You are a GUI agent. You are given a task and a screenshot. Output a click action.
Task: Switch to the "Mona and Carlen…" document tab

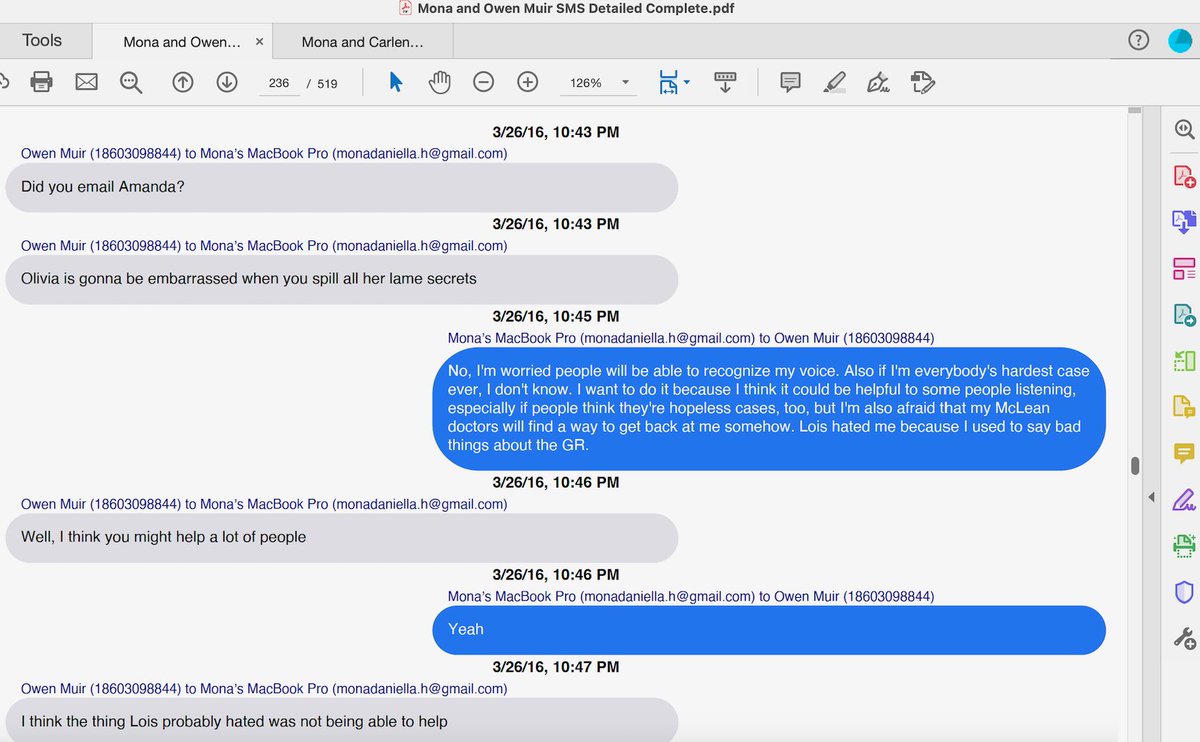tap(362, 42)
